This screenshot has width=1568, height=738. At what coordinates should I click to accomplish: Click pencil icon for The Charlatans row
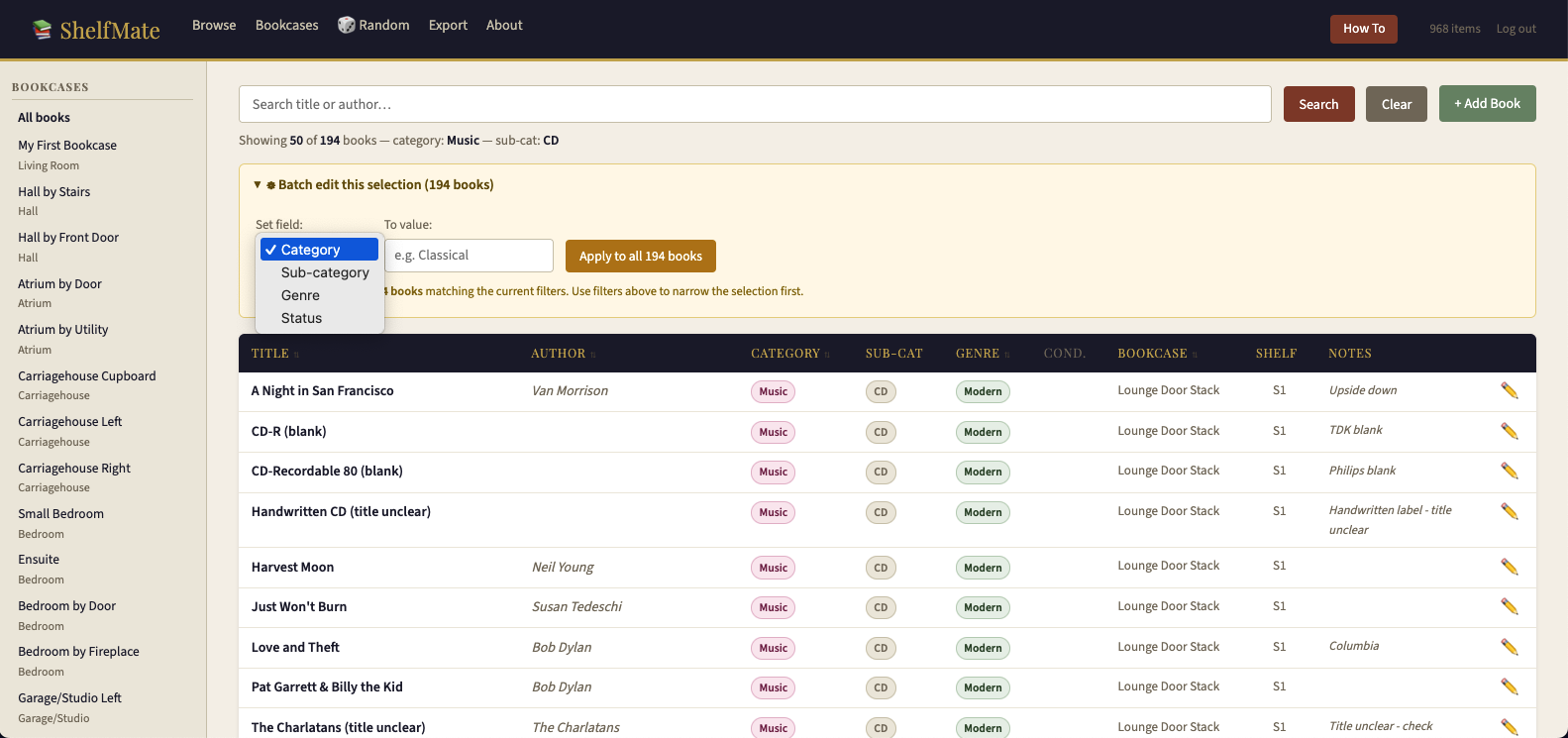1509,727
